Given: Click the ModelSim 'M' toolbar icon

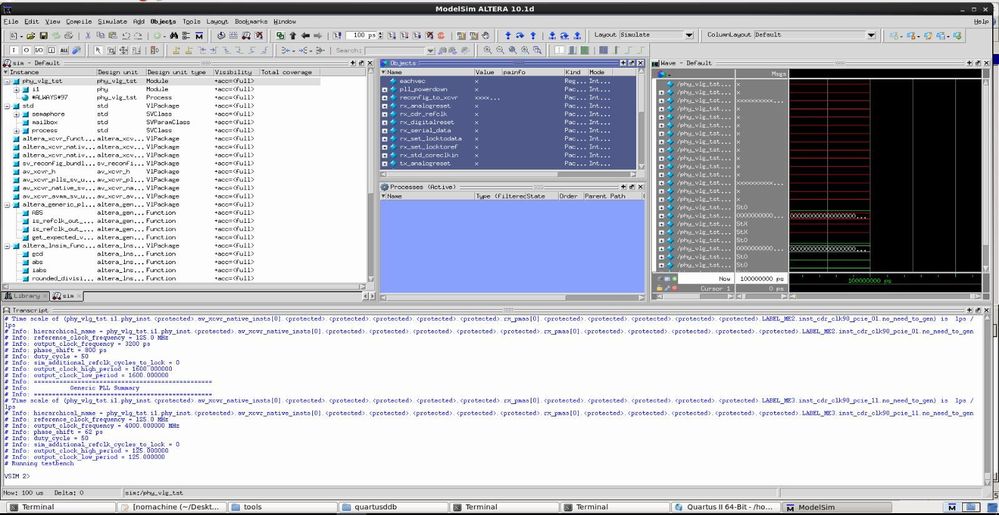Looking at the screenshot, I should pos(199,36).
